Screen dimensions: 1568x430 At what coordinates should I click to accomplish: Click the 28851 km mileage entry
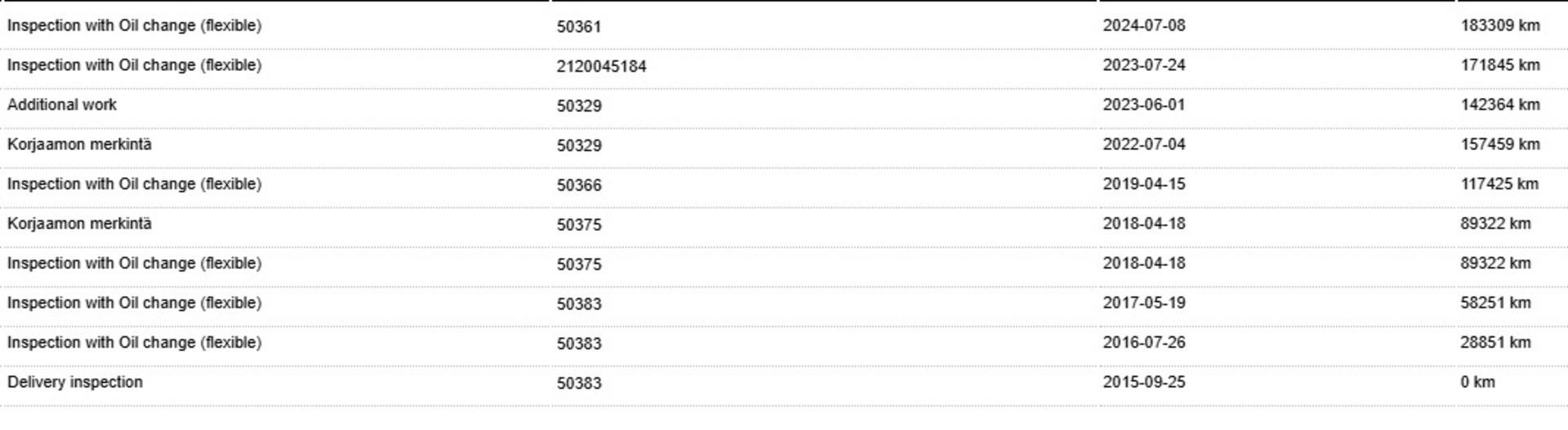coord(1495,343)
